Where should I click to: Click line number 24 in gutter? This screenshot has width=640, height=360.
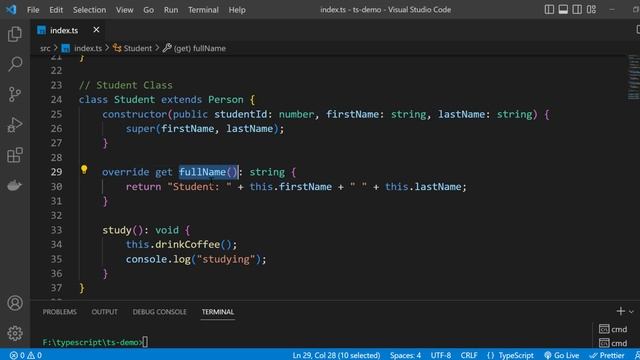click(x=56, y=100)
